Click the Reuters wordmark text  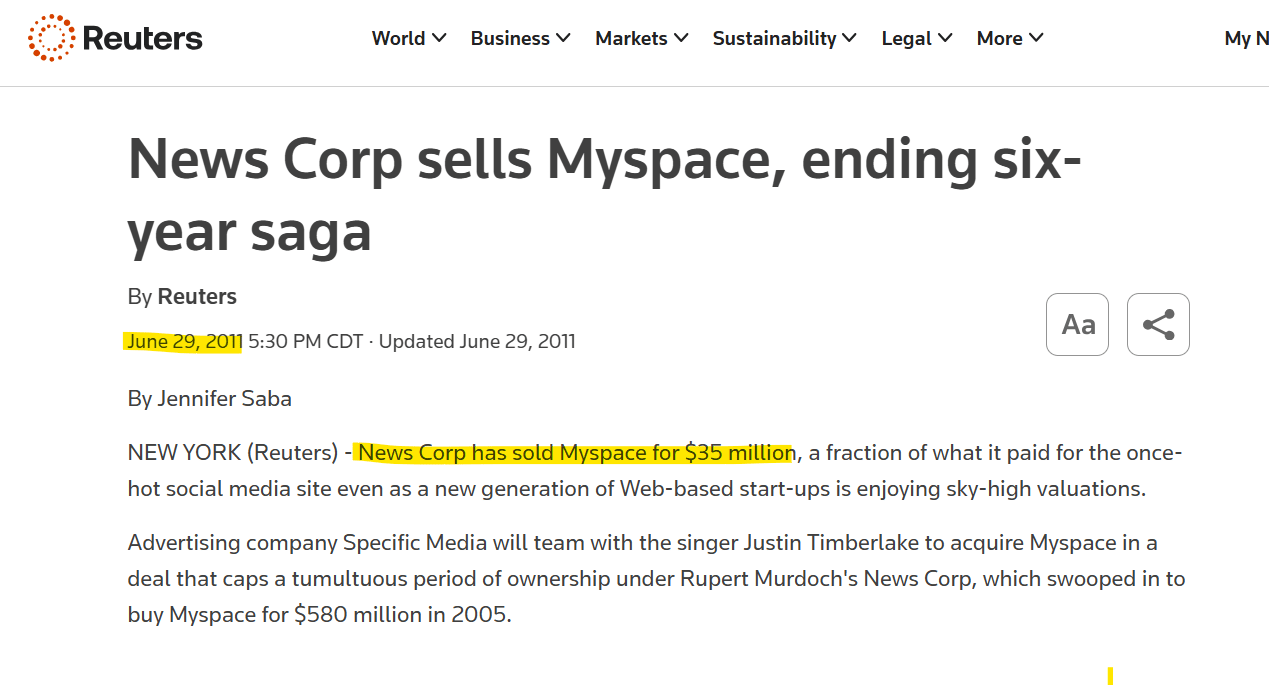[142, 39]
